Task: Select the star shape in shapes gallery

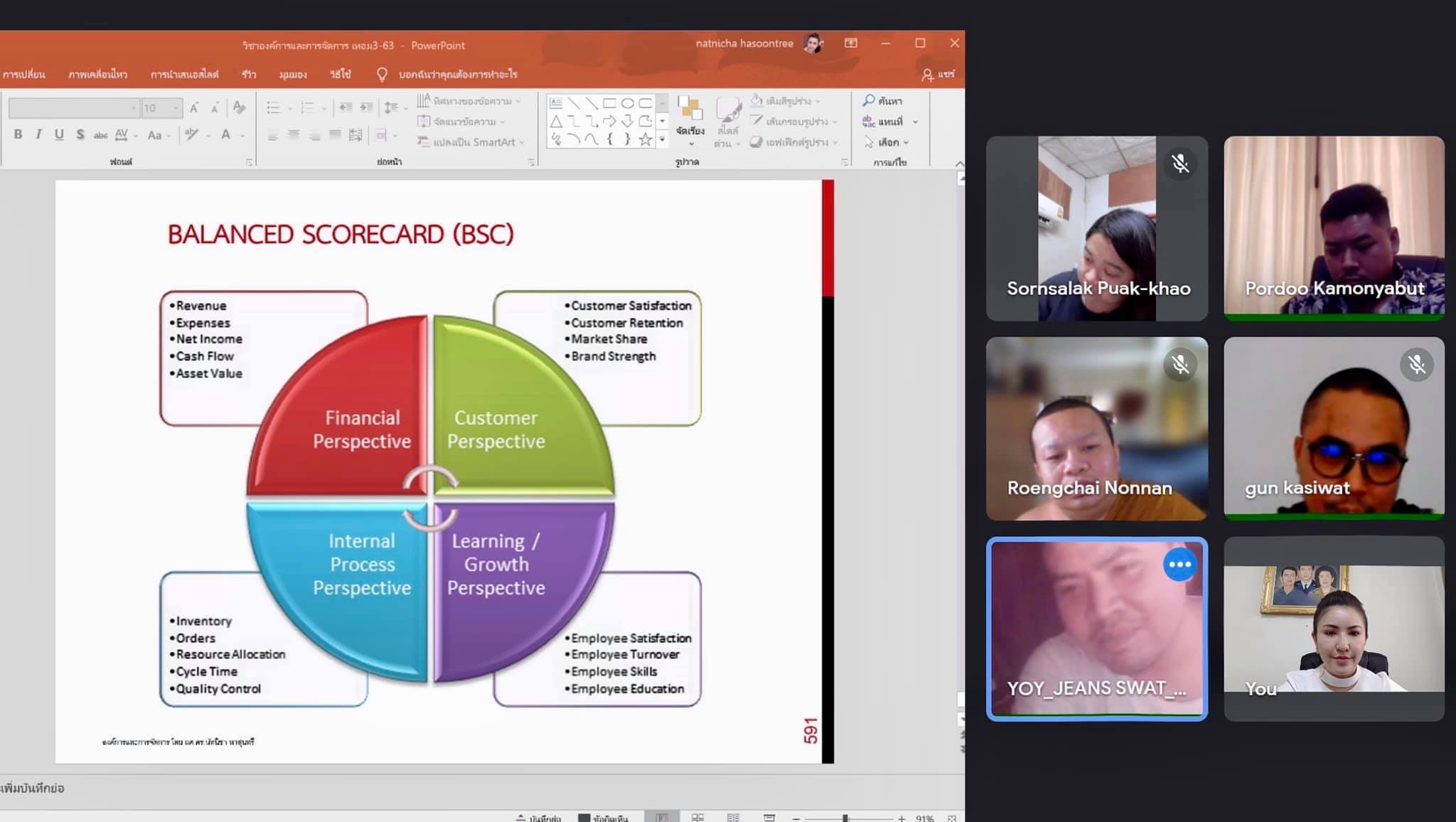Action: [x=645, y=139]
